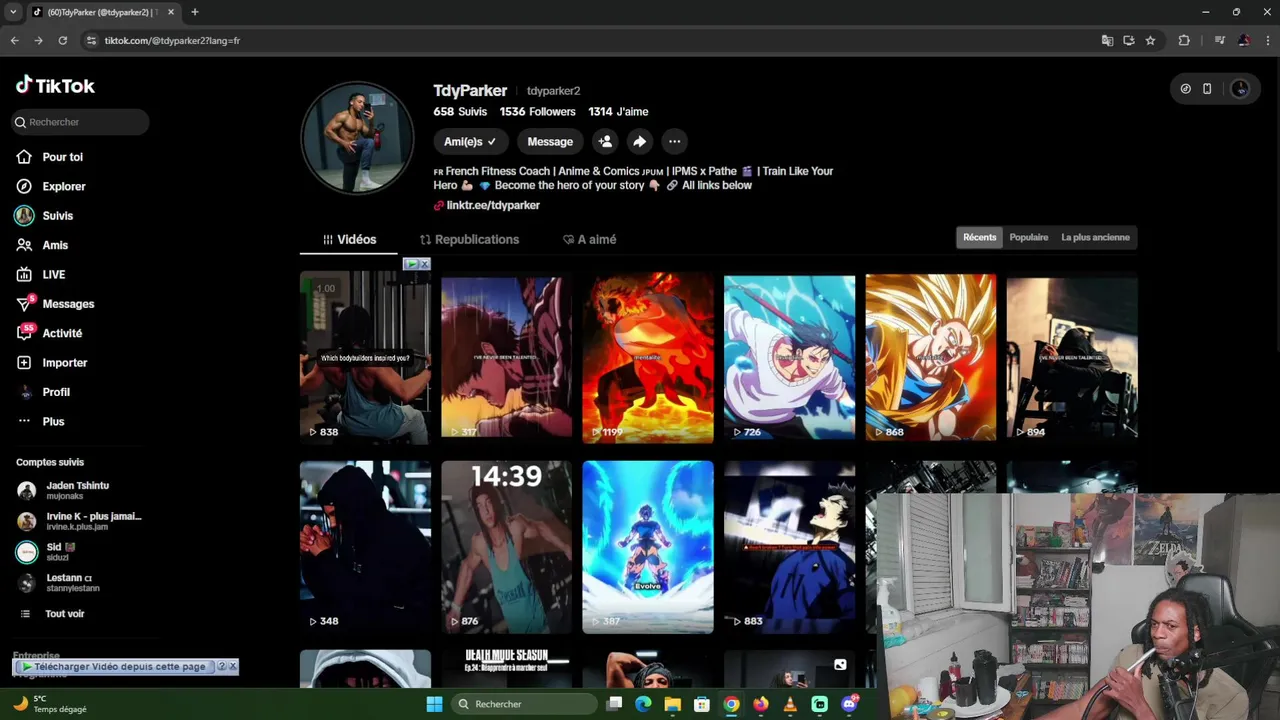Open the three-dots profile options menu
The image size is (1280, 720).
coord(675,142)
